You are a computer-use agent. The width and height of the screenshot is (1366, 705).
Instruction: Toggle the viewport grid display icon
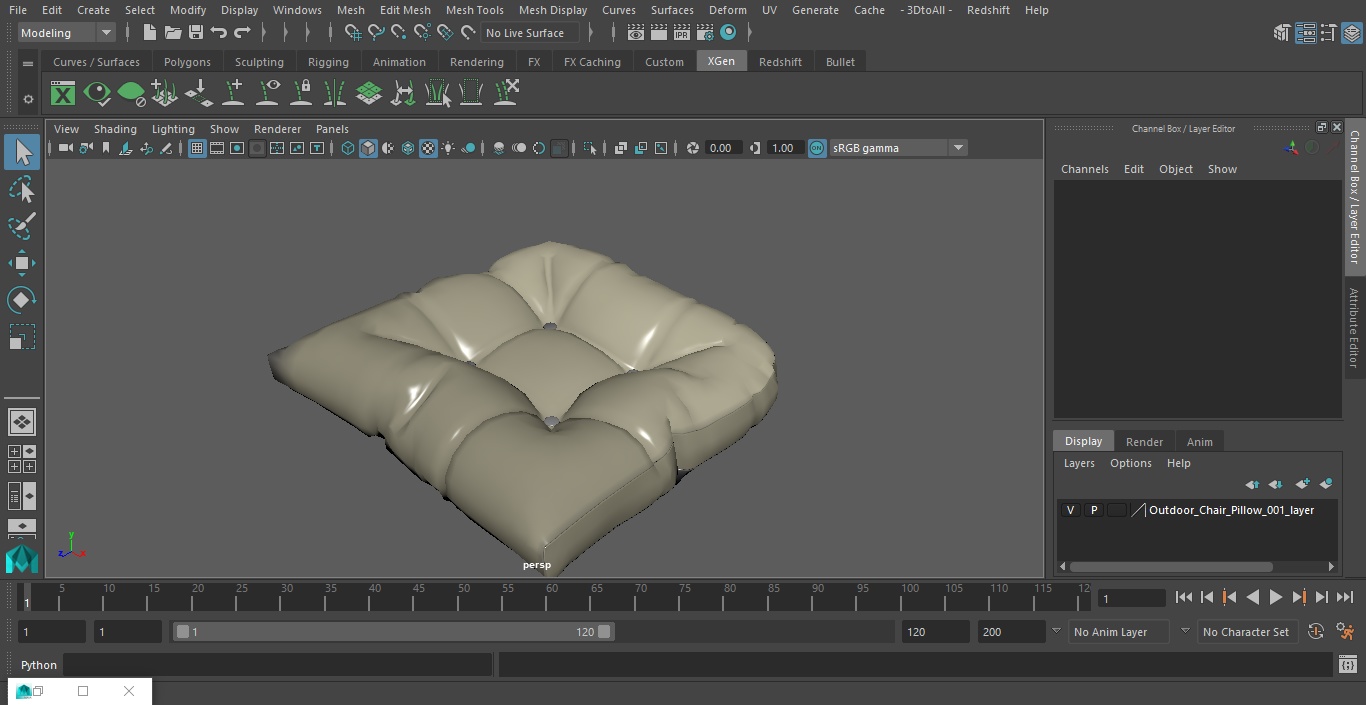(197, 148)
